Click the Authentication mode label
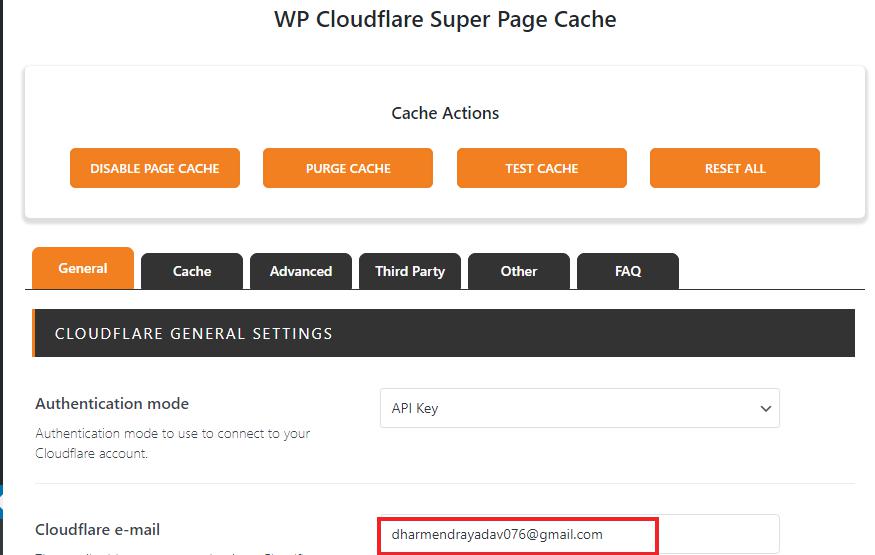Screen dimensions: 875x555 (112, 404)
